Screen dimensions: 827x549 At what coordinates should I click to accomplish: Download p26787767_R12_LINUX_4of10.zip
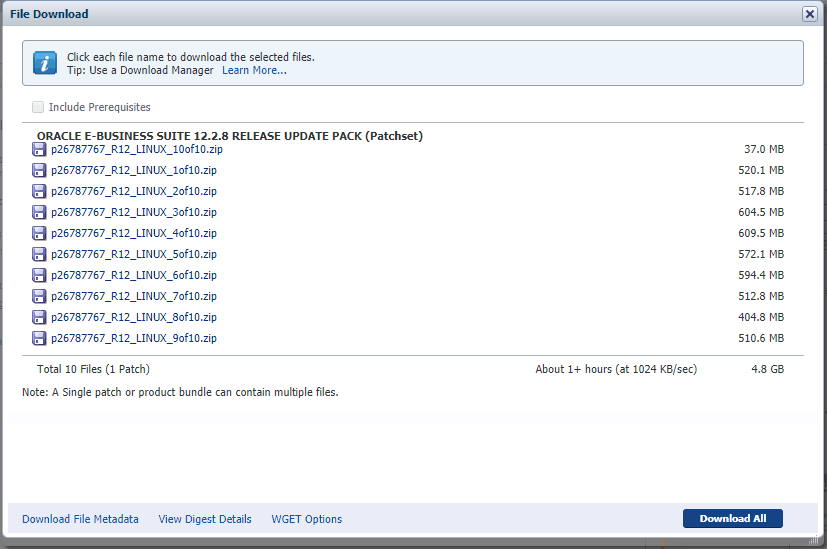pos(133,233)
